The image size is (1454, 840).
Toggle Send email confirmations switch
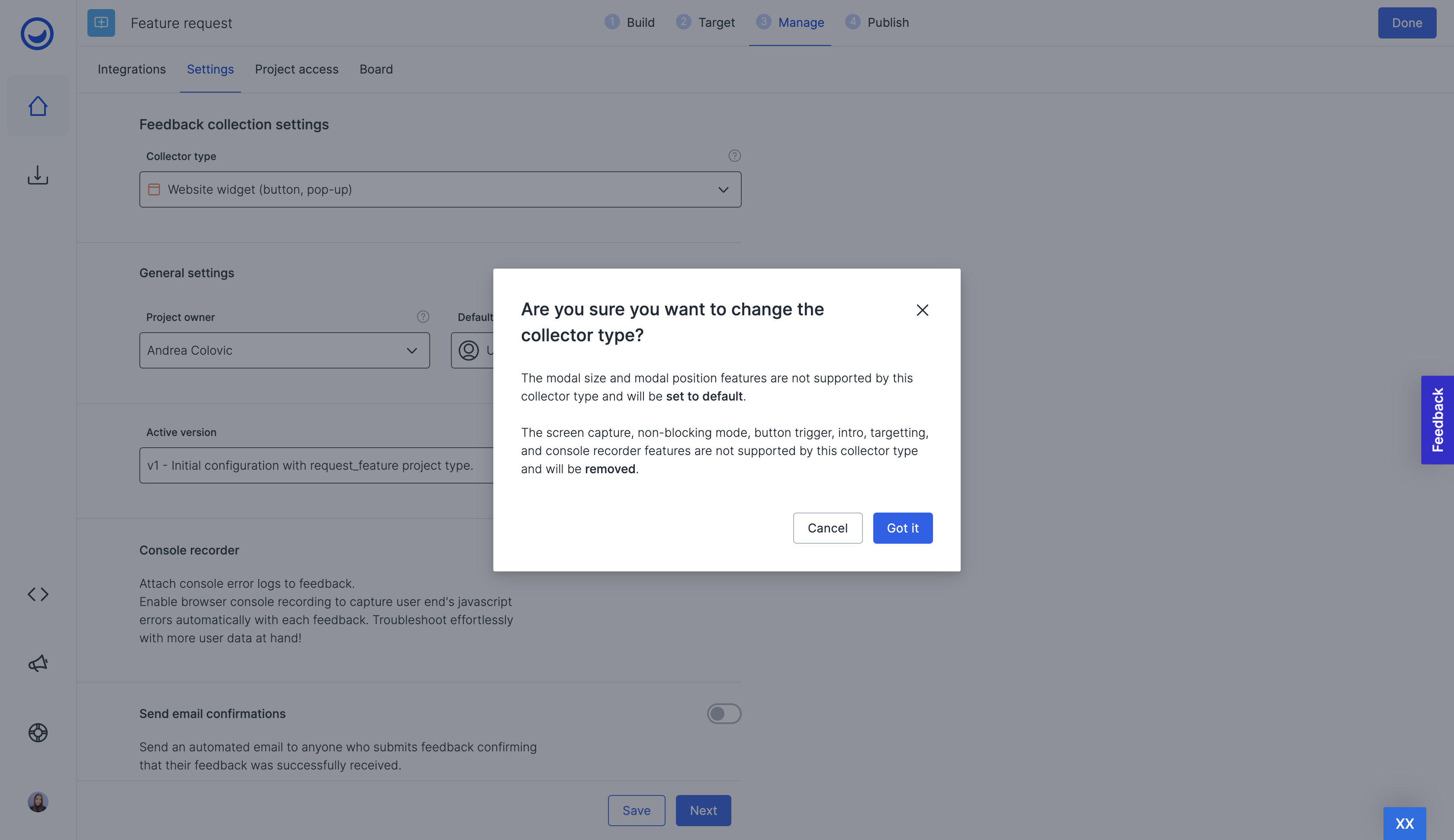pos(724,714)
